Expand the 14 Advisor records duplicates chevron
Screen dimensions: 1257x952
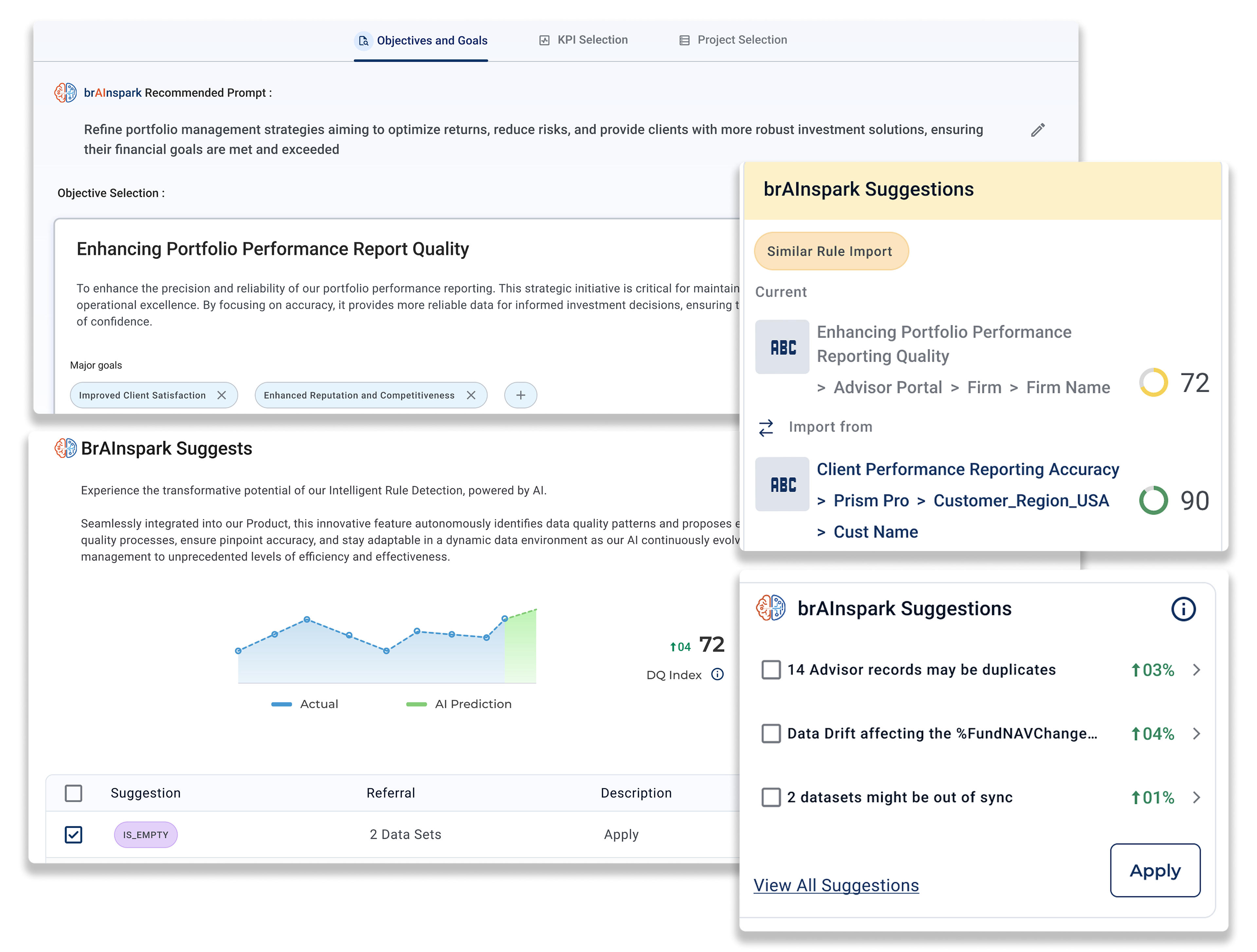click(1197, 669)
